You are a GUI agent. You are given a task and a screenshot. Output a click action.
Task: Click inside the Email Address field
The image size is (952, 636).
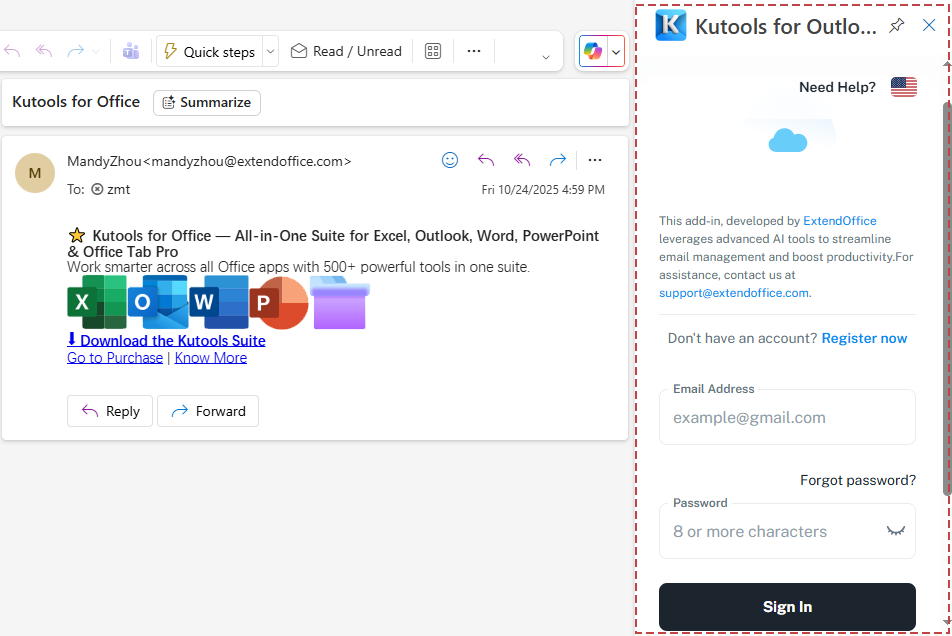pyautogui.click(x=787, y=417)
